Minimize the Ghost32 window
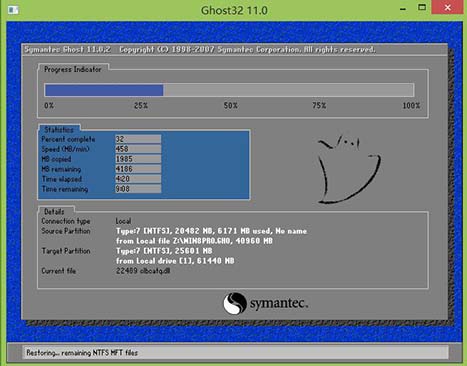This screenshot has width=467, height=366. 403,8
